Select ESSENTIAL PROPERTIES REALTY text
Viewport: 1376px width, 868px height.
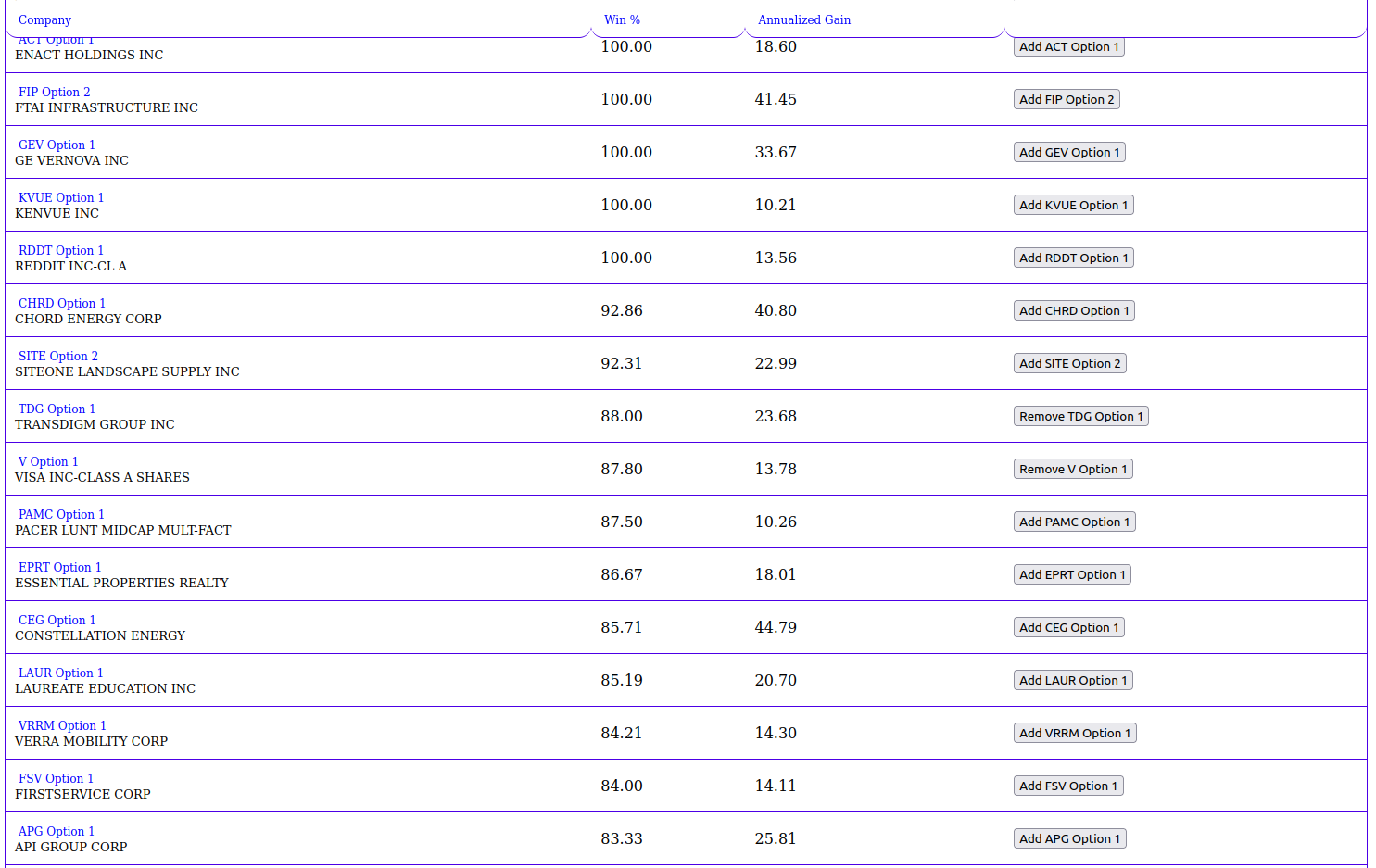121,583
